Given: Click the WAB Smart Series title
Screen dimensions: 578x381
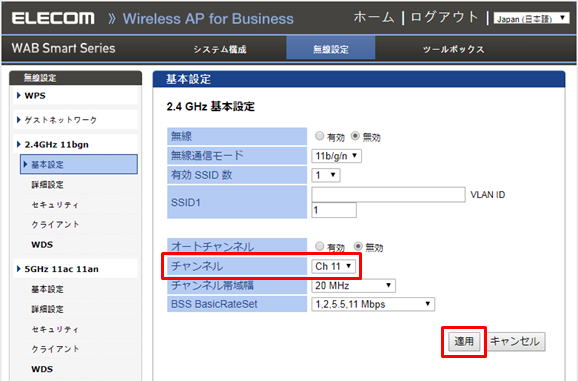Looking at the screenshot, I should [x=63, y=48].
